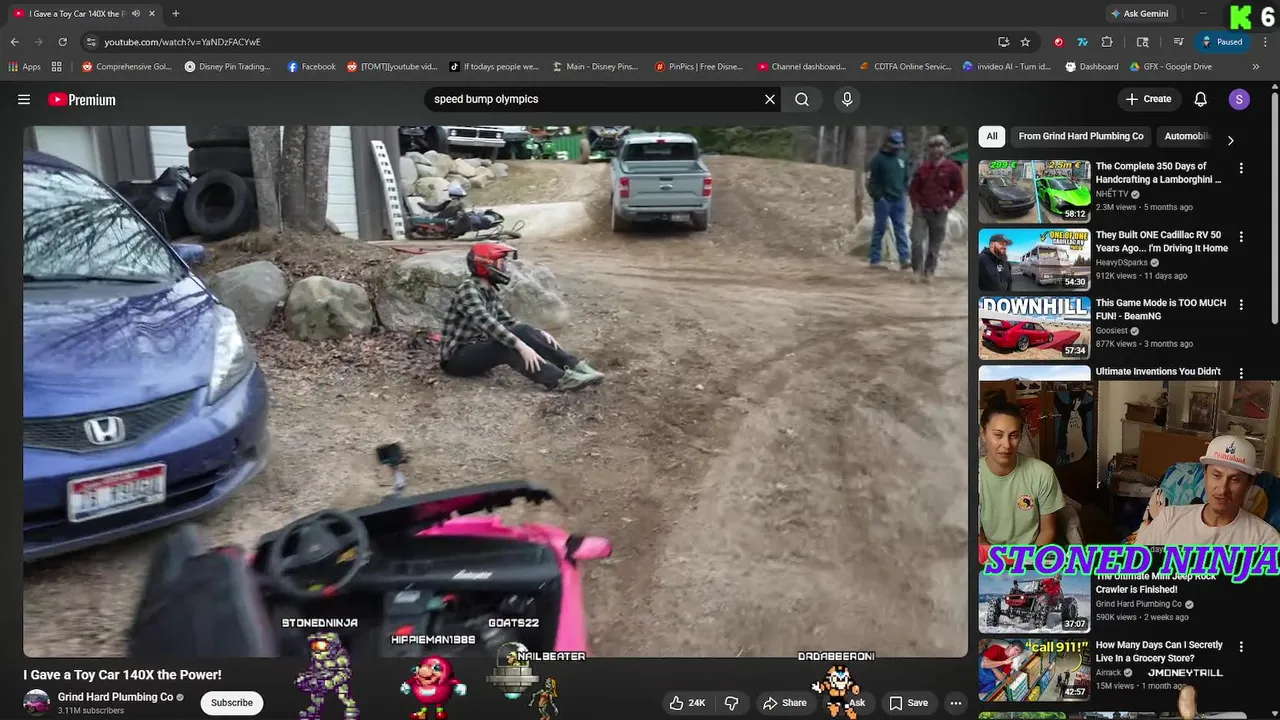Open more actions under the video
The height and width of the screenshot is (720, 1280).
pyautogui.click(x=955, y=703)
